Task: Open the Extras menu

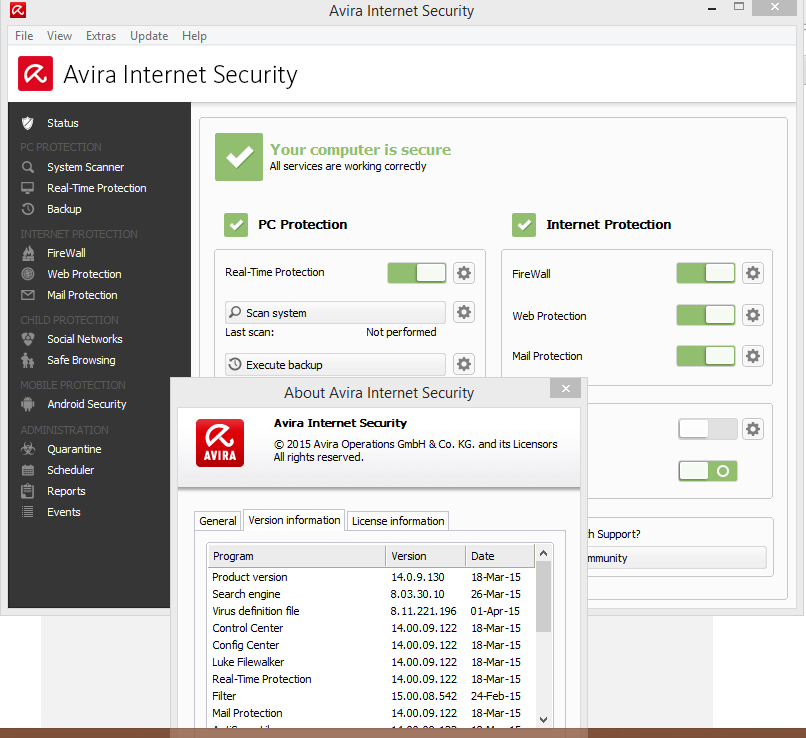Action: click(x=101, y=36)
